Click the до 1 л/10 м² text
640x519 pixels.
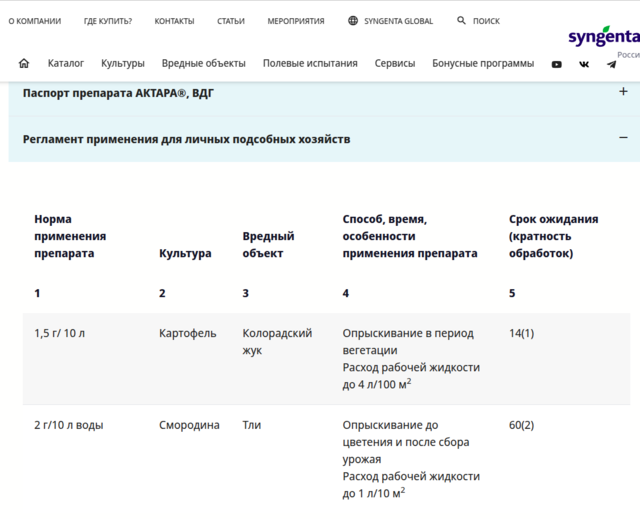374,493
